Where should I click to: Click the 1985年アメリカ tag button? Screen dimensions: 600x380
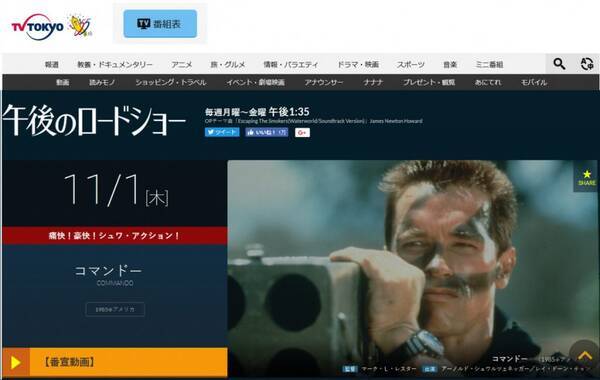(x=115, y=309)
